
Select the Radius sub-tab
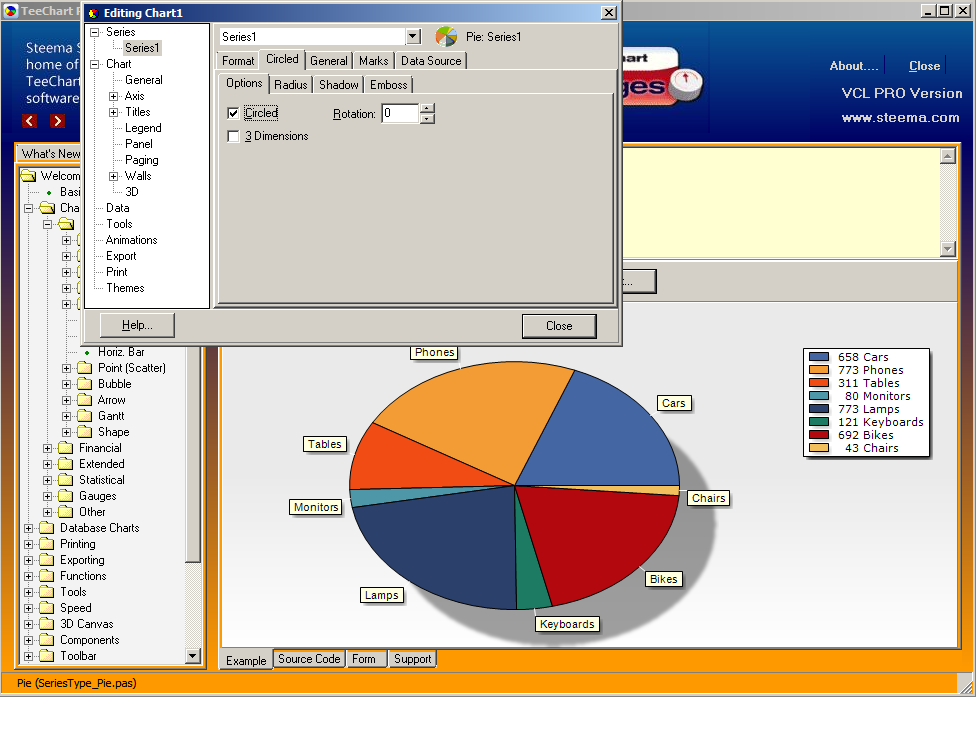tap(291, 84)
